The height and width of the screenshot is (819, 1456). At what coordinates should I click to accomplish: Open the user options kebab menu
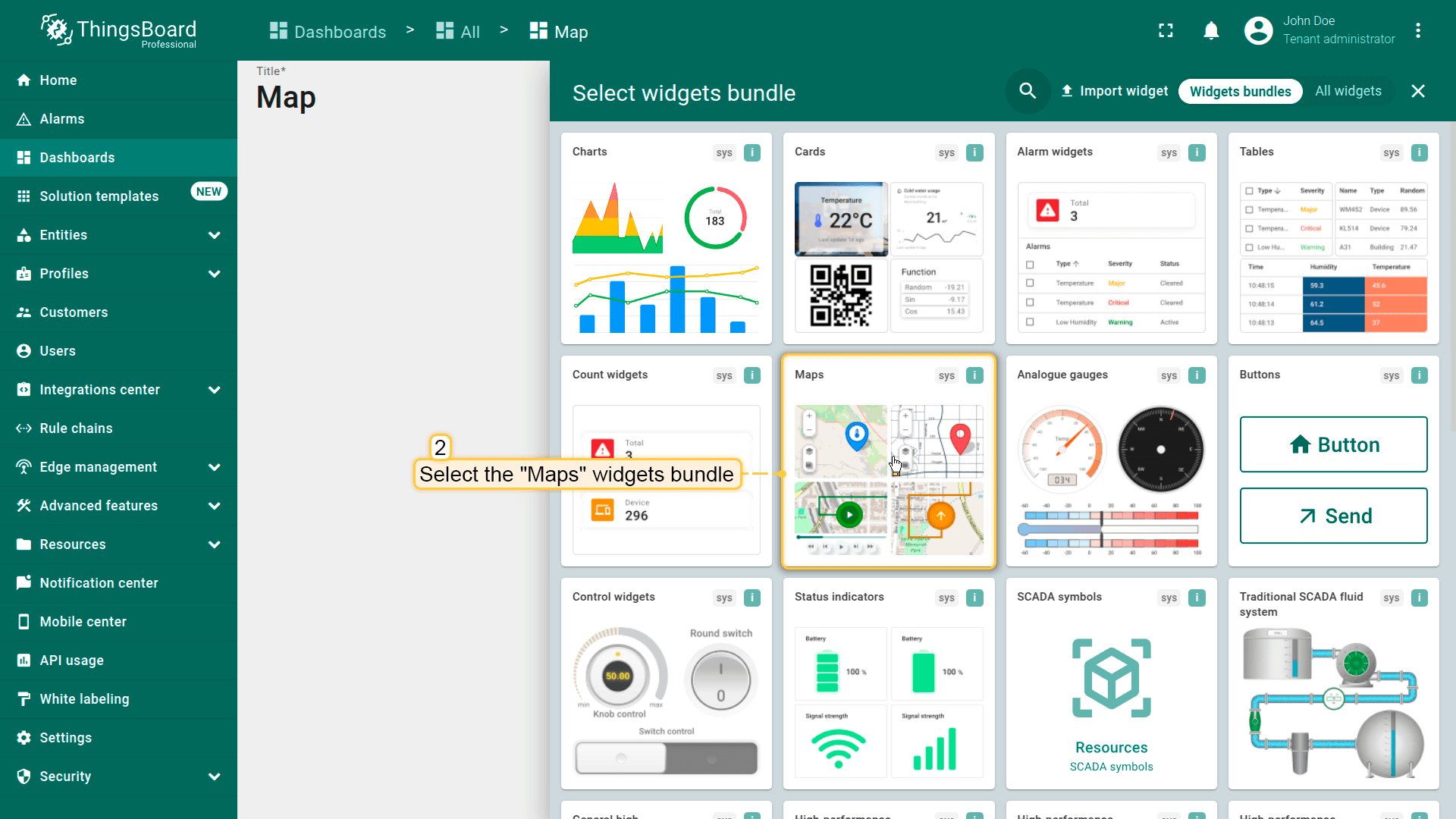pos(1417,30)
